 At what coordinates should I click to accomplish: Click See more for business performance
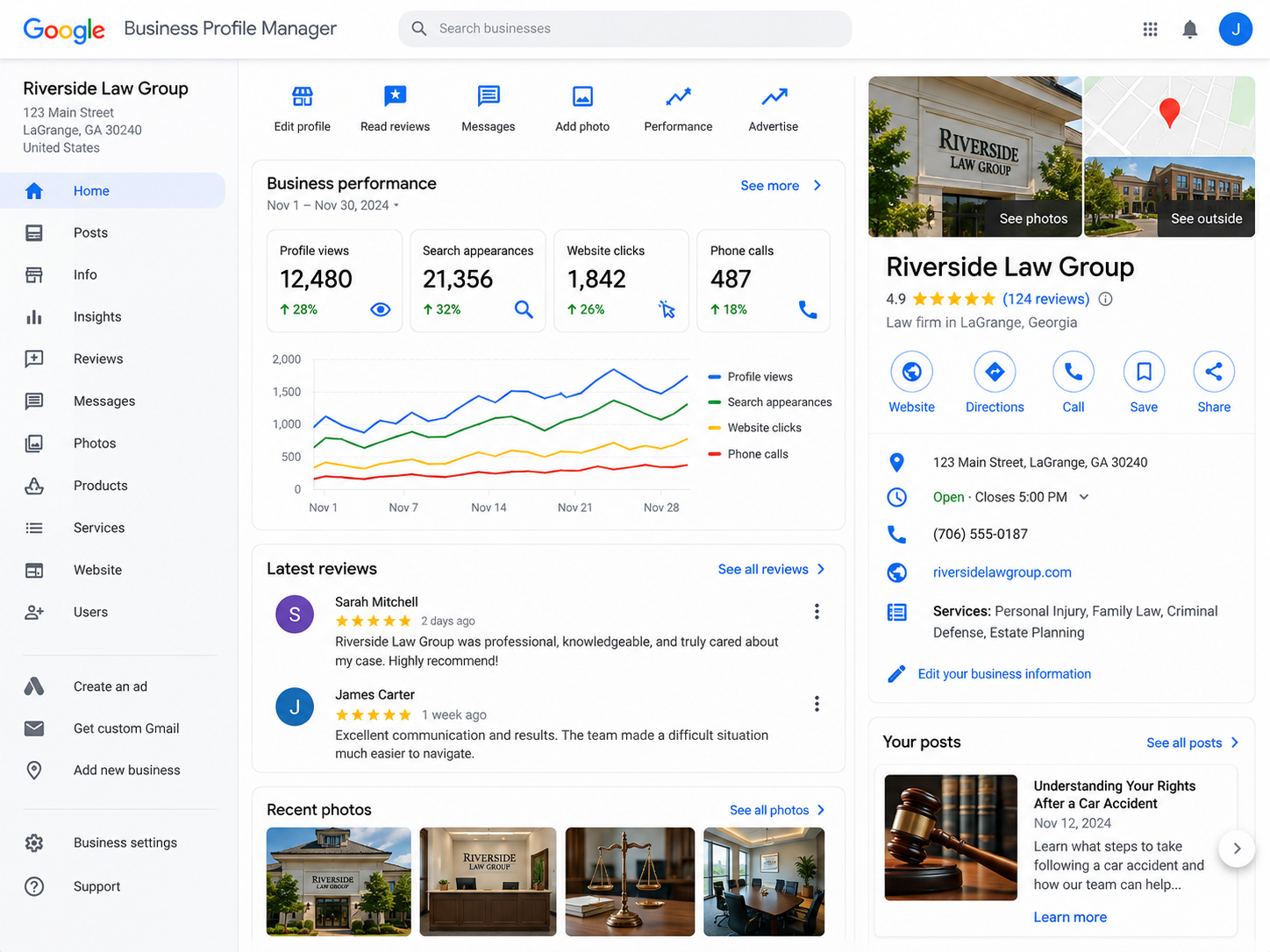tap(781, 186)
